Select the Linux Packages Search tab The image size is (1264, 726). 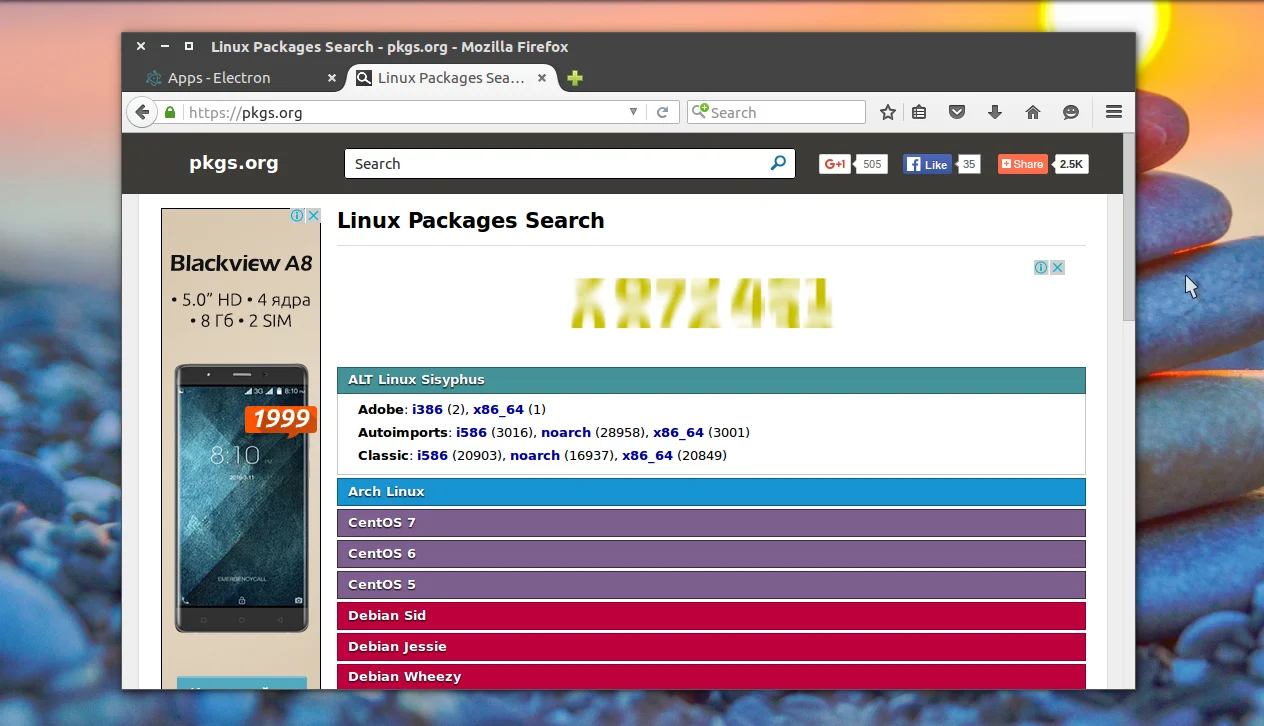click(x=452, y=78)
